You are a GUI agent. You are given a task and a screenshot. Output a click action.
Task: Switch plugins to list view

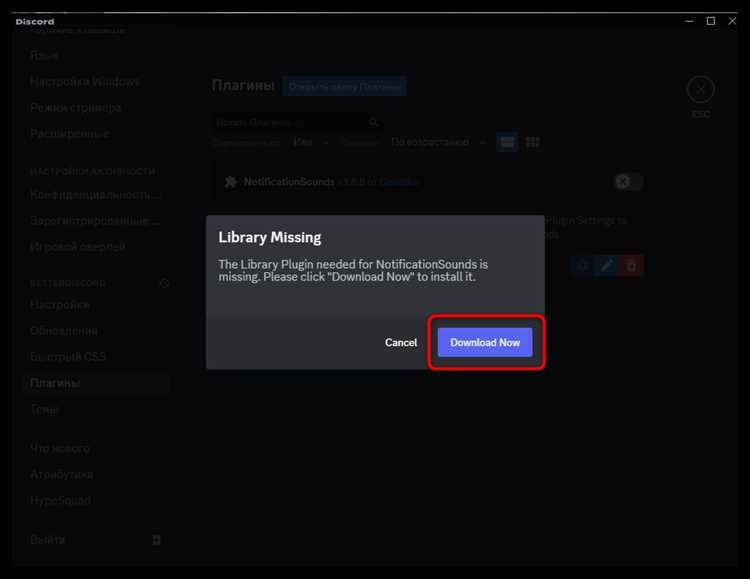pyautogui.click(x=507, y=142)
